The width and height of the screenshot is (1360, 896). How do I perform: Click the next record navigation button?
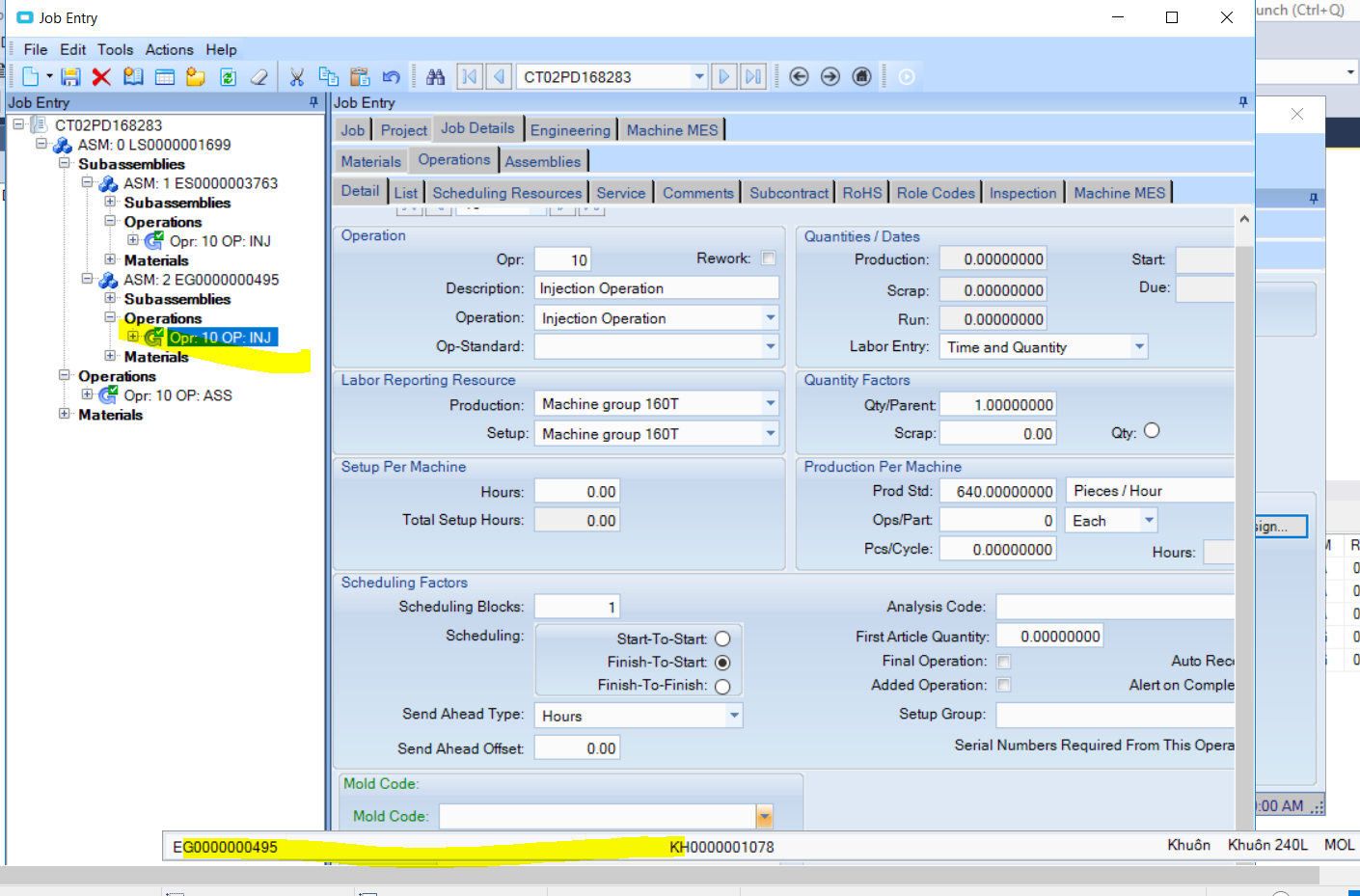[724, 76]
